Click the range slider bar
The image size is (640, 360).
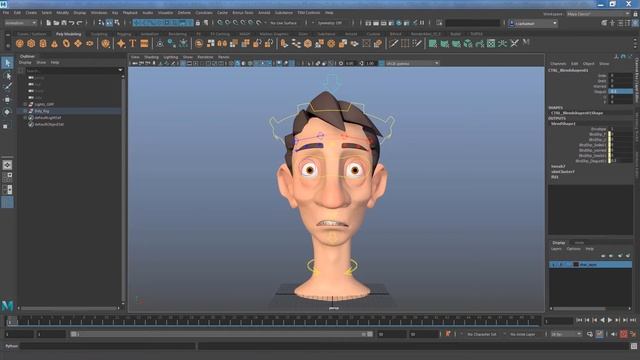coord(222,334)
